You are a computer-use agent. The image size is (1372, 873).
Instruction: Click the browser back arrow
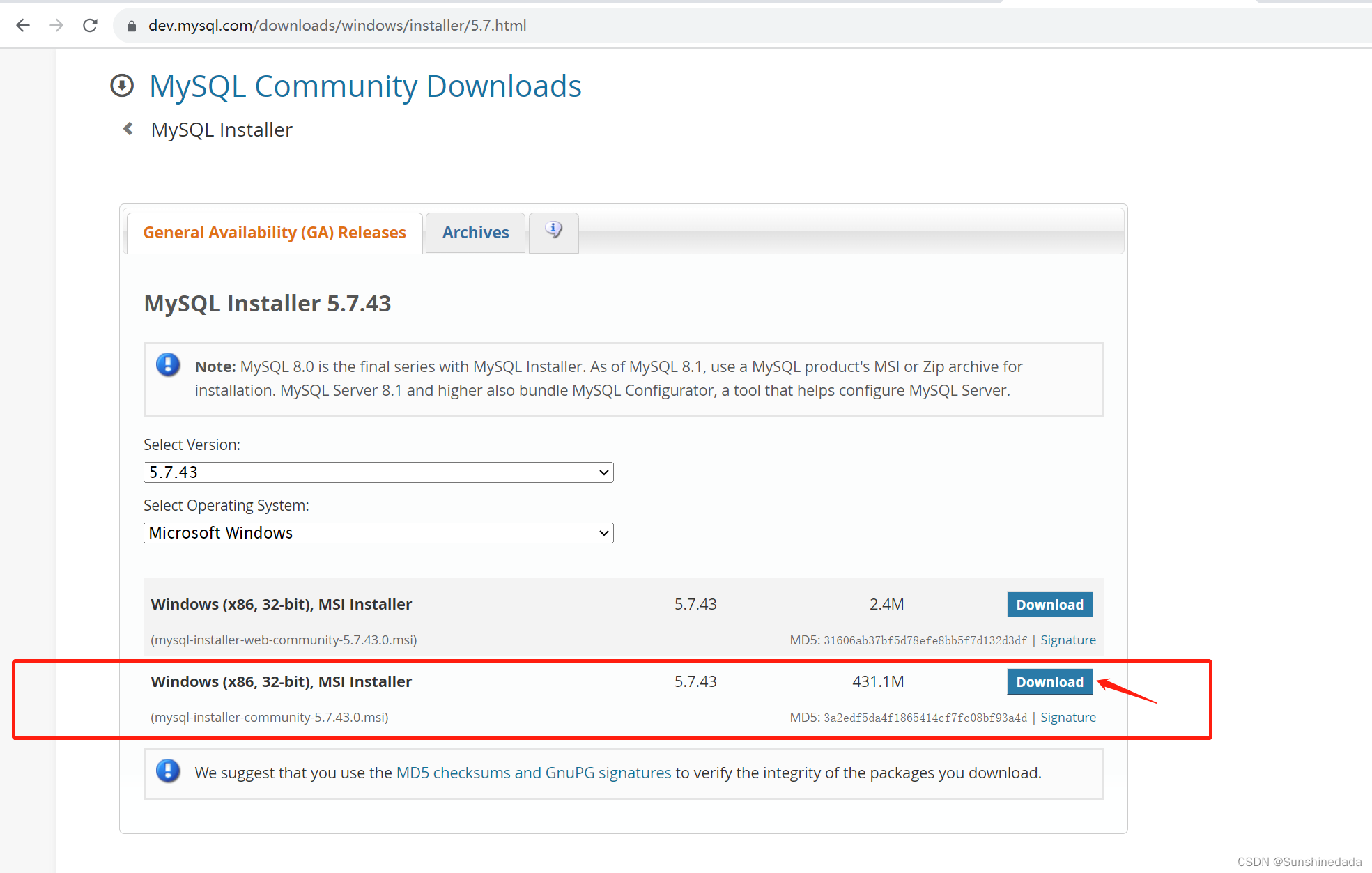click(x=23, y=26)
